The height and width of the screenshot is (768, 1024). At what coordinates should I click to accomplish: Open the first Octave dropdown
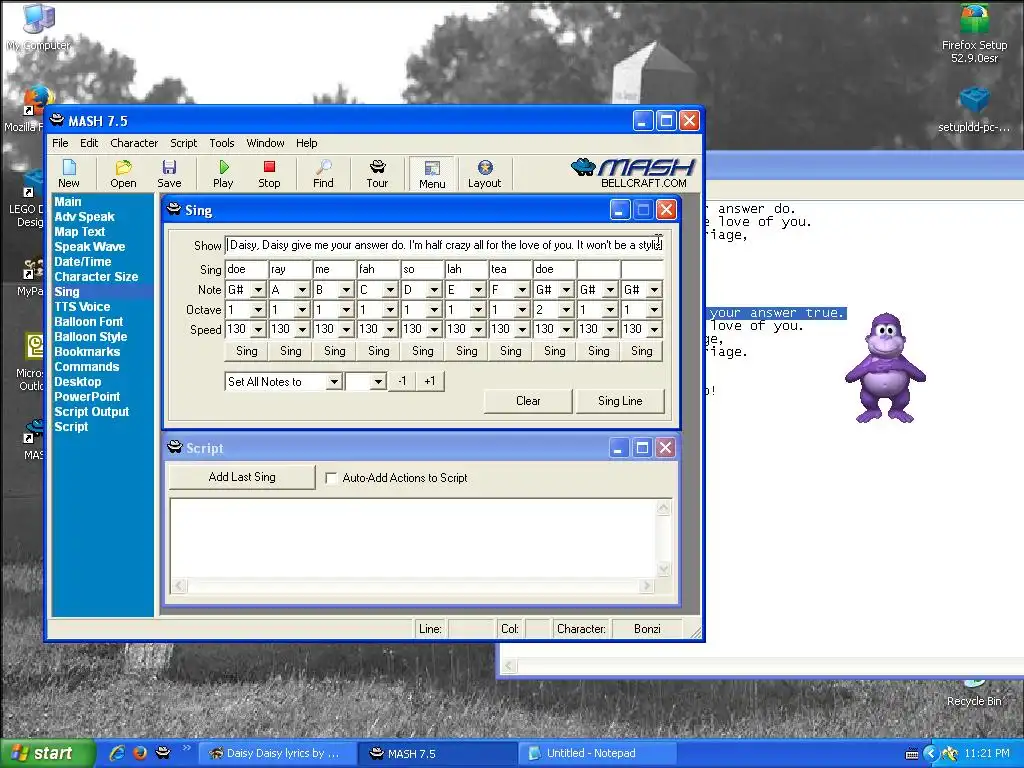tap(259, 310)
